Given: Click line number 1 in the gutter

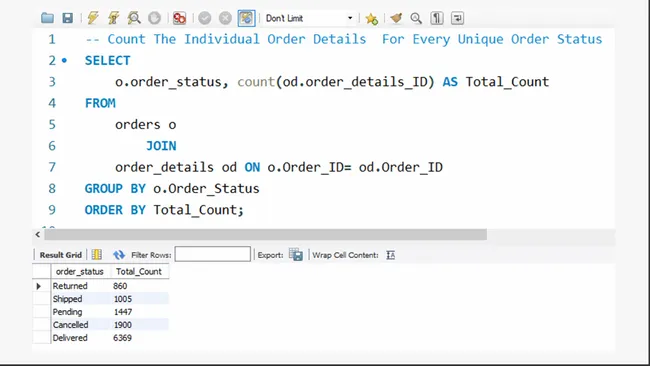Looking at the screenshot, I should pos(52,39).
